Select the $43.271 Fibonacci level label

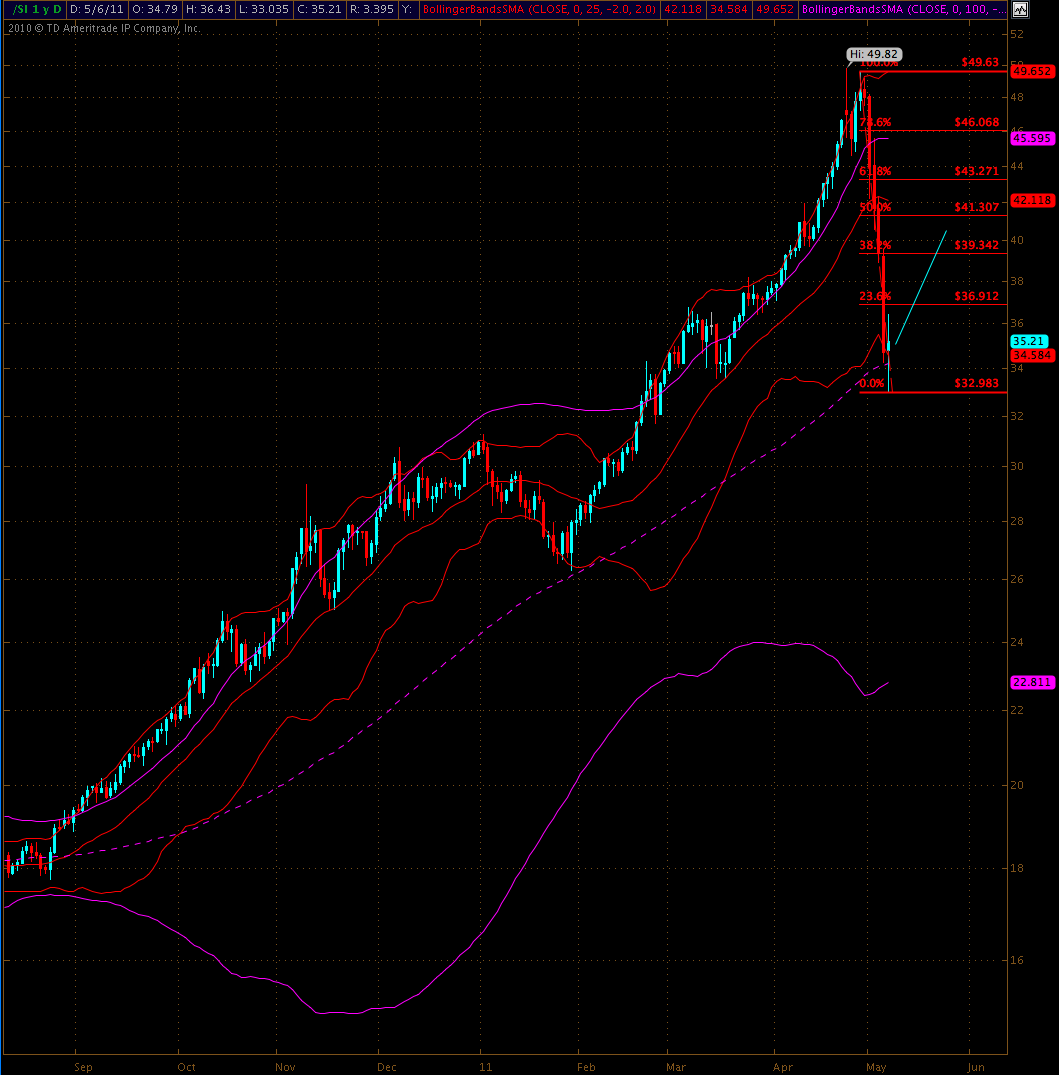click(x=976, y=171)
